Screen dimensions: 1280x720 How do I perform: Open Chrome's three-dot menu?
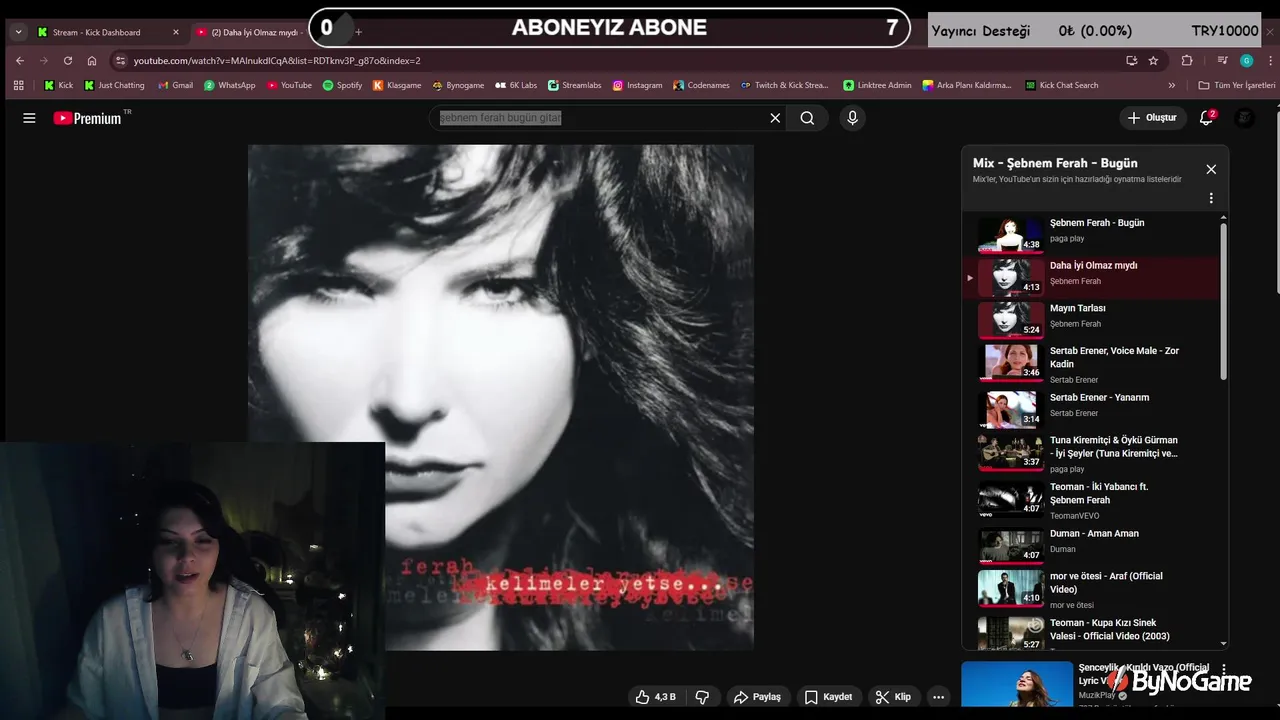point(1271,60)
